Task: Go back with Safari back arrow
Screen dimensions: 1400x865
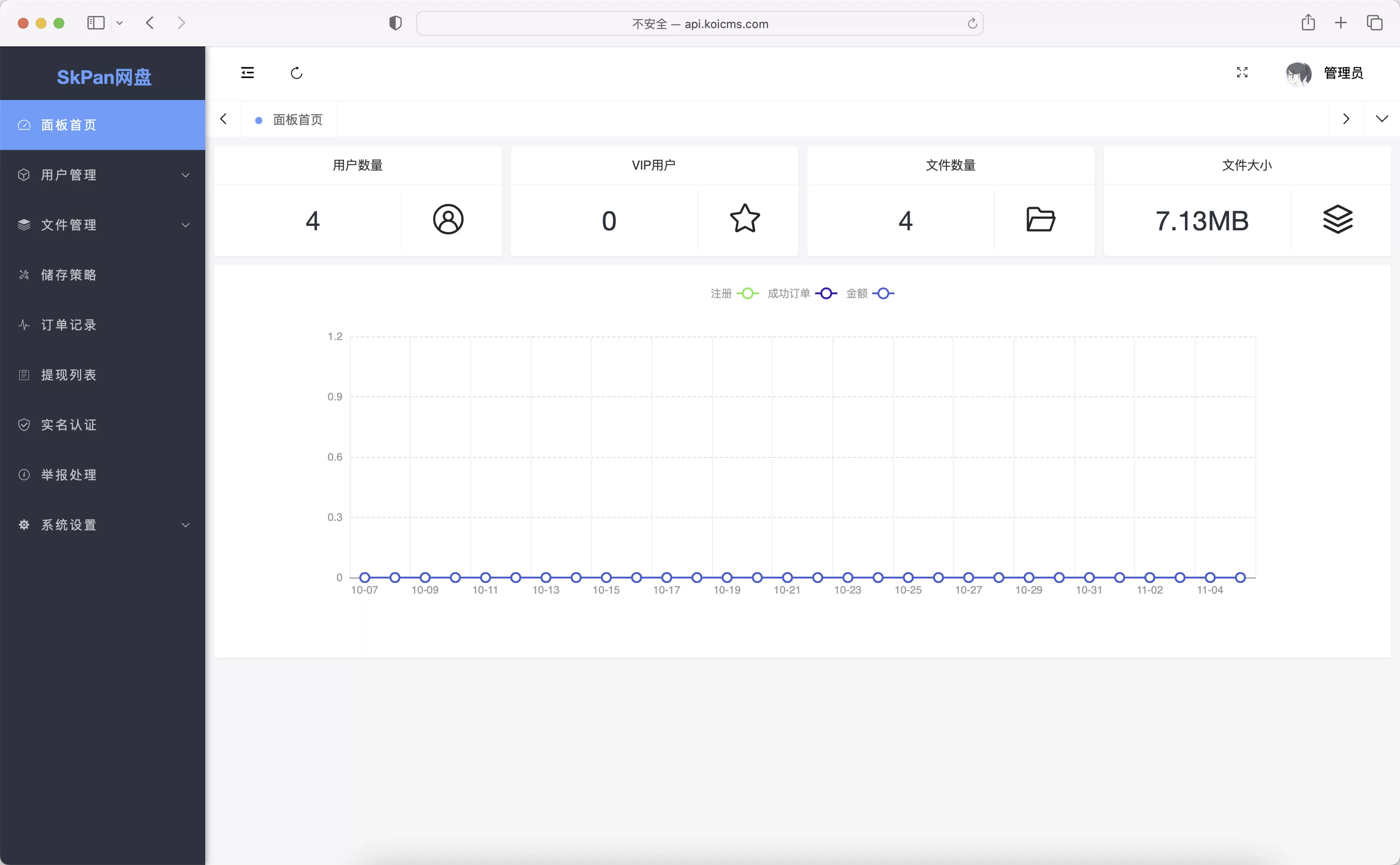Action: [x=150, y=23]
